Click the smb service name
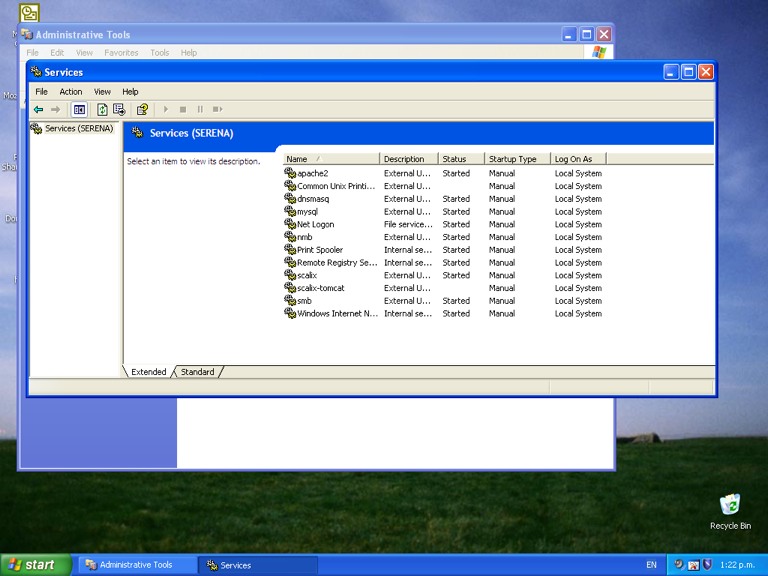The width and height of the screenshot is (768, 576). (304, 301)
